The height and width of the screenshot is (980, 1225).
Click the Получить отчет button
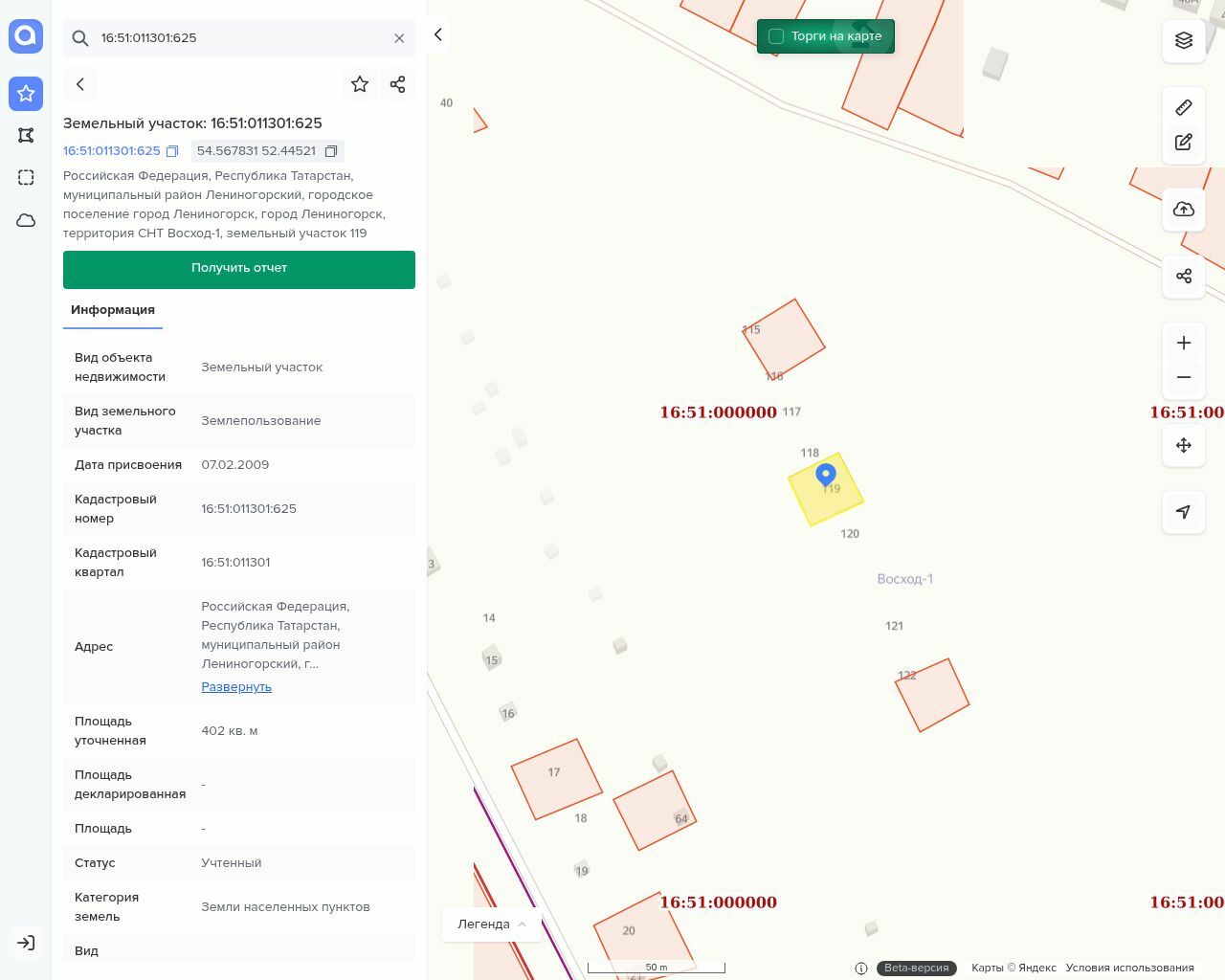pyautogui.click(x=239, y=269)
